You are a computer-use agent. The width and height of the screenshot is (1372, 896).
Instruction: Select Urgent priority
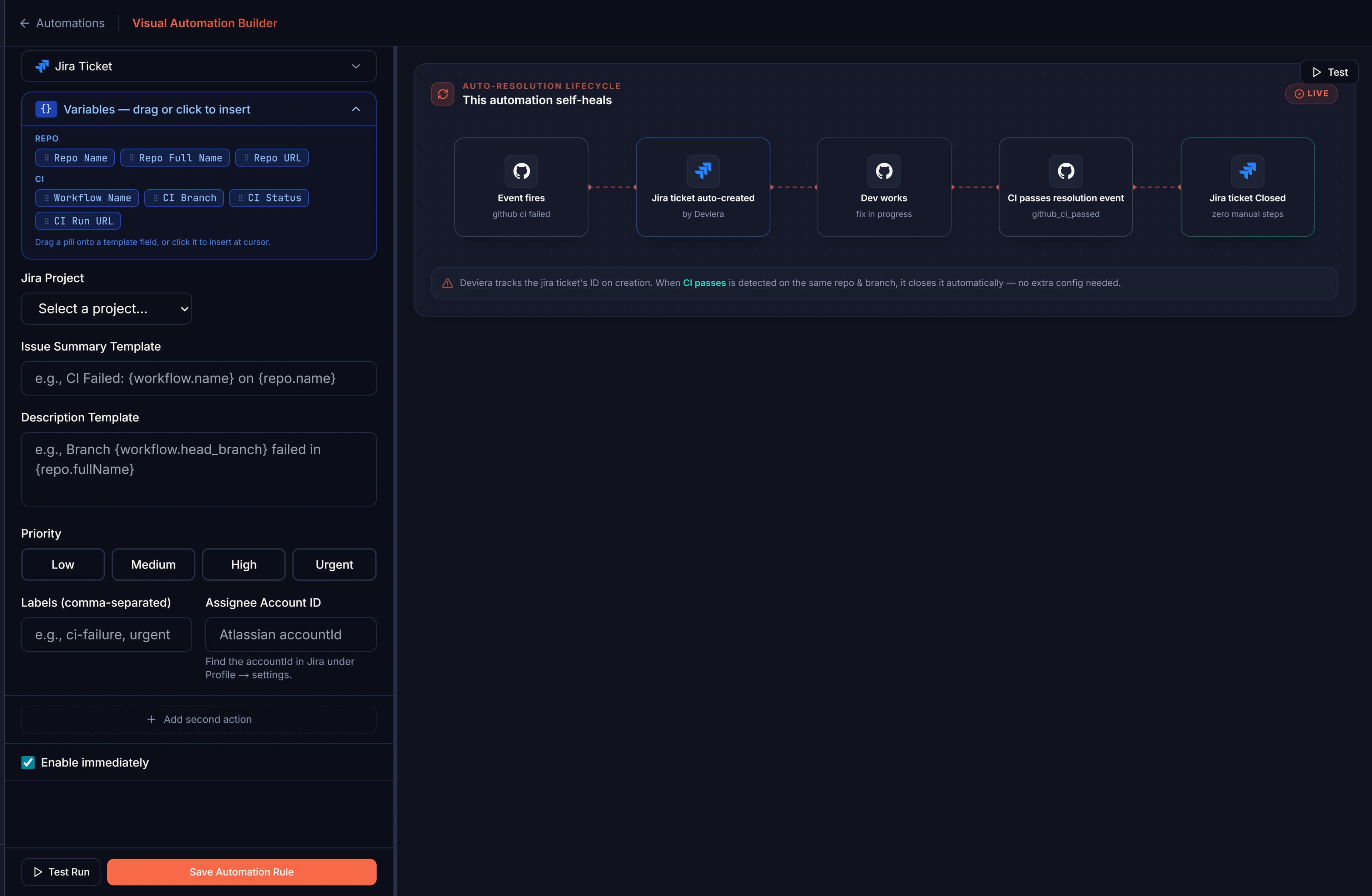click(334, 564)
